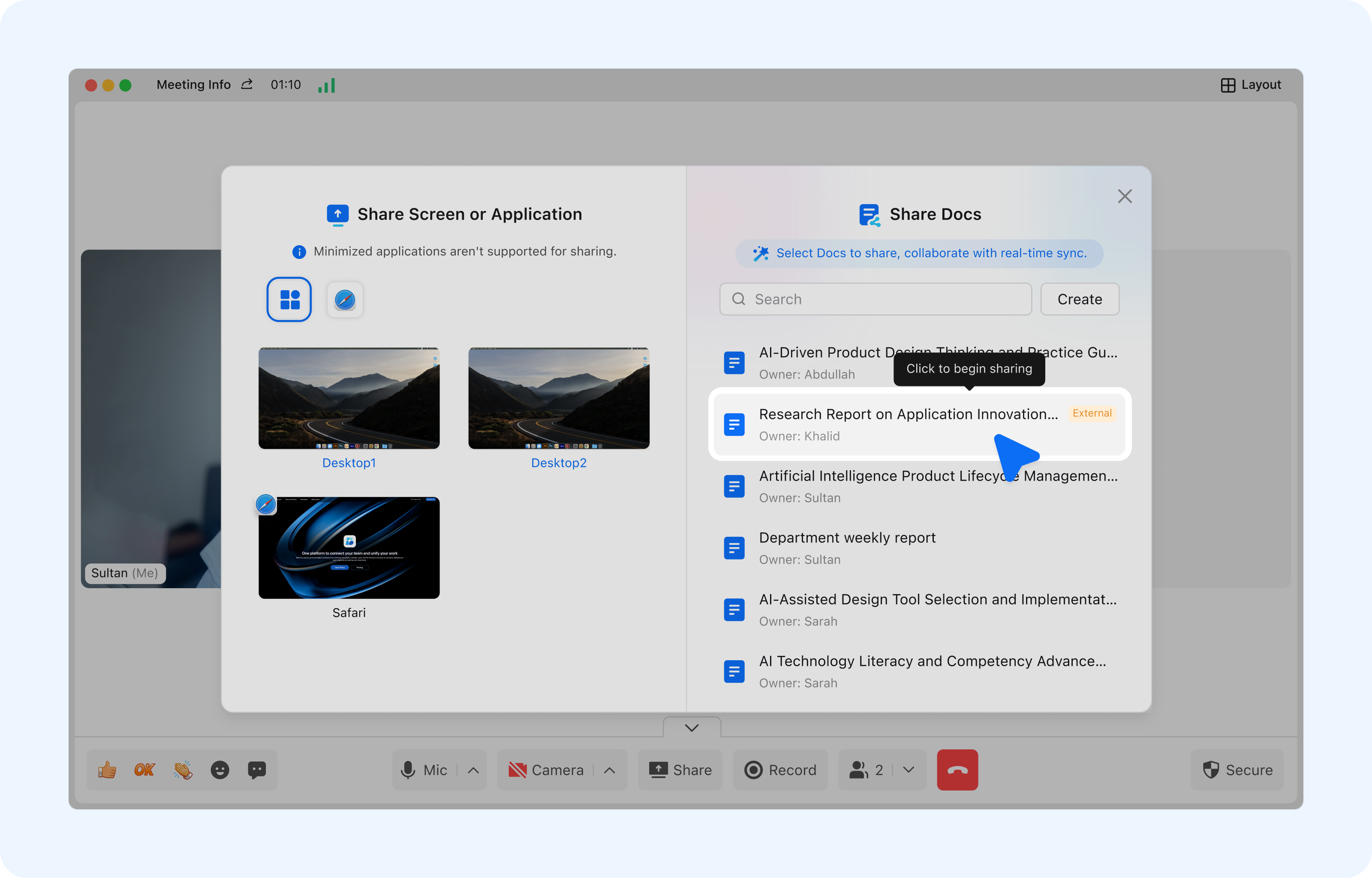Image resolution: width=1372 pixels, height=878 pixels.
Task: Send the thumbs up reaction
Action: (x=107, y=770)
